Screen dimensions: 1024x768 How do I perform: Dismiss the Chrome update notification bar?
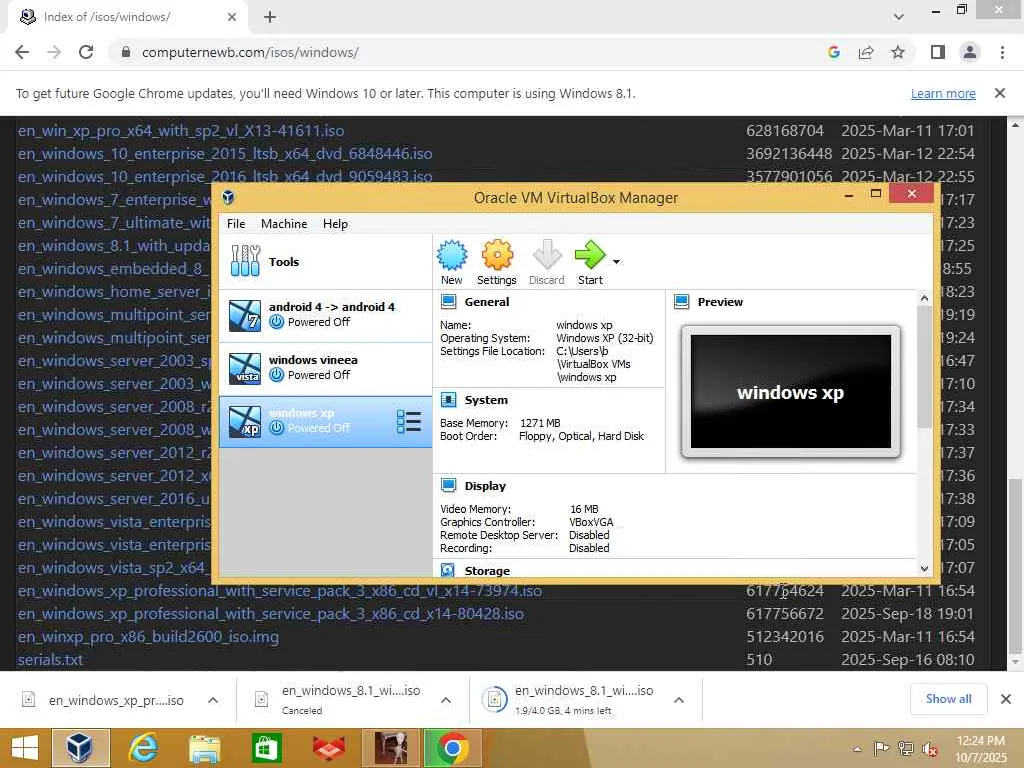1000,93
